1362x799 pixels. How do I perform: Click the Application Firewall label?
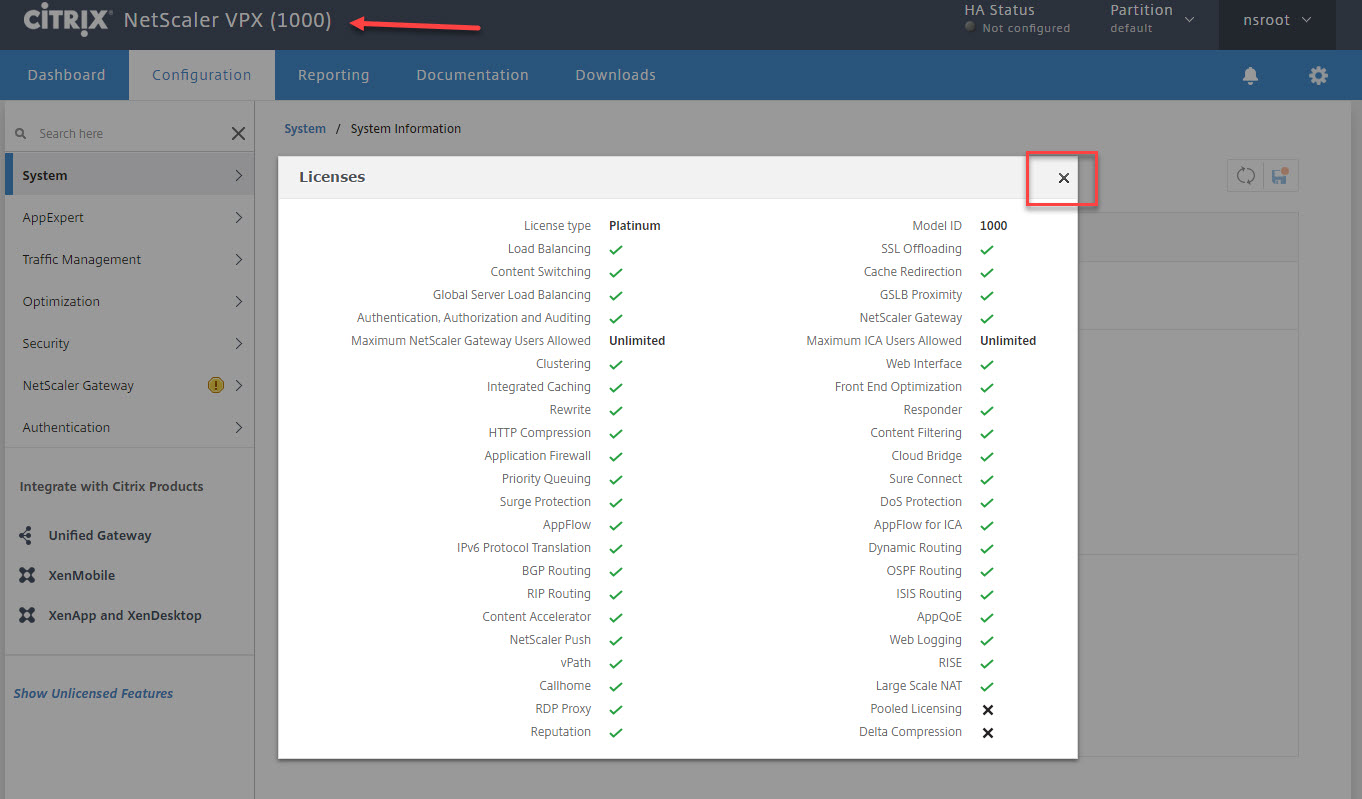538,456
